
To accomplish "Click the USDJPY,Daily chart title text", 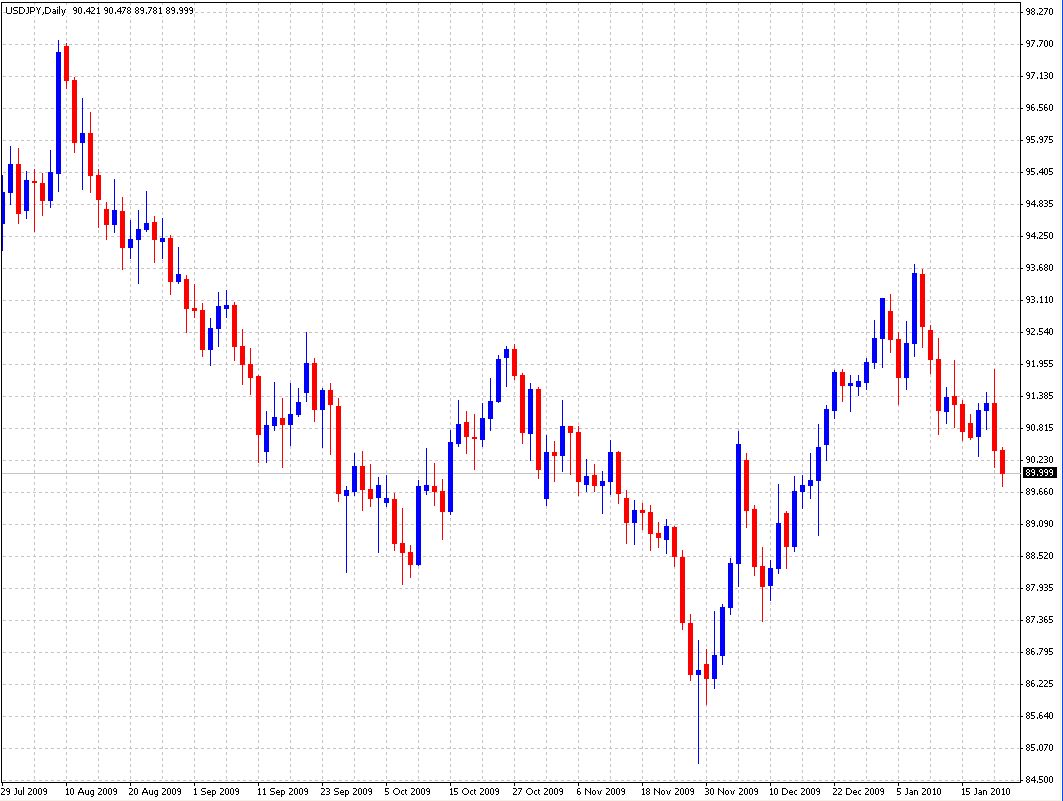I will 35,11.
